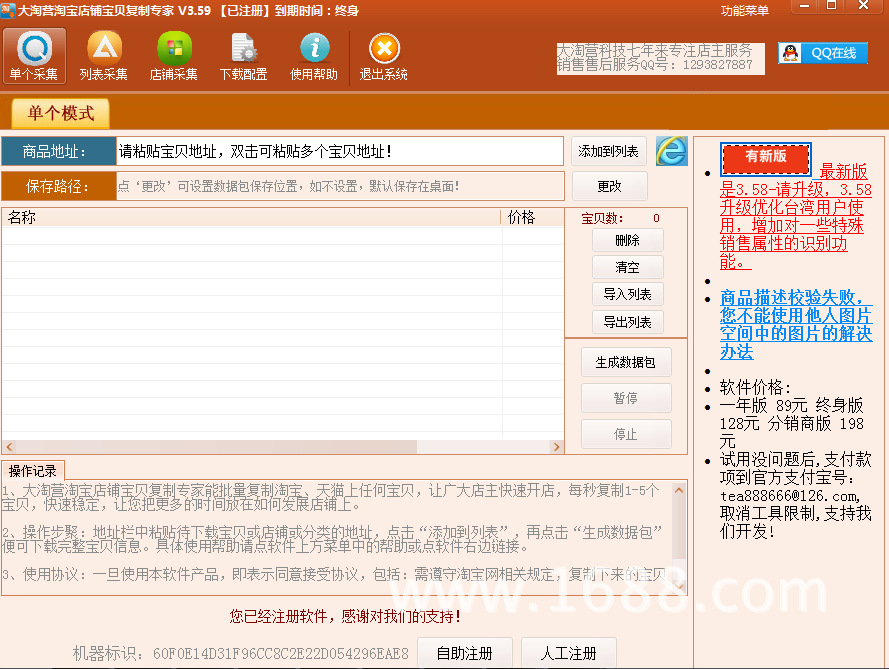The width and height of the screenshot is (889, 669).
Task: Click the QQ在线 contact button
Action: [823, 53]
